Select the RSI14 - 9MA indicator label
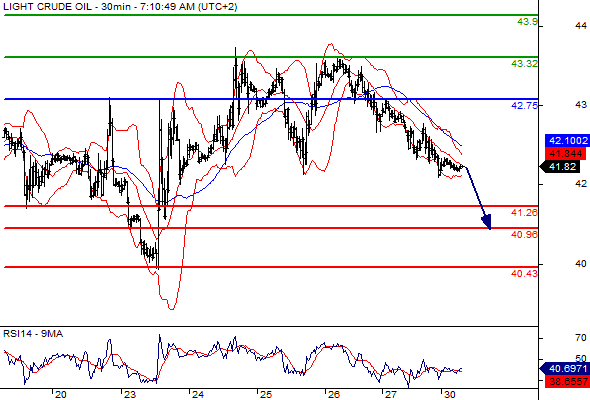The image size is (590, 400). [x=33, y=334]
